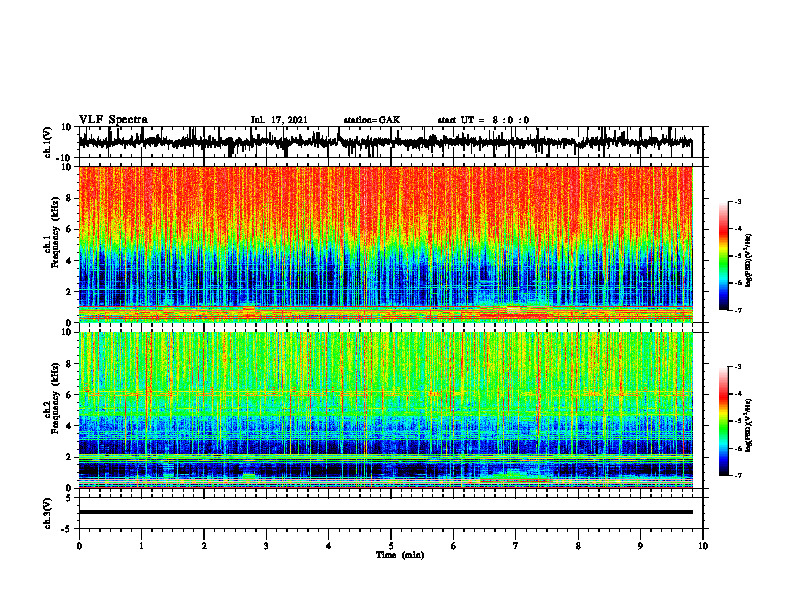Click the time-axis tick label "2"
792x612 pixels.
pos(204,546)
